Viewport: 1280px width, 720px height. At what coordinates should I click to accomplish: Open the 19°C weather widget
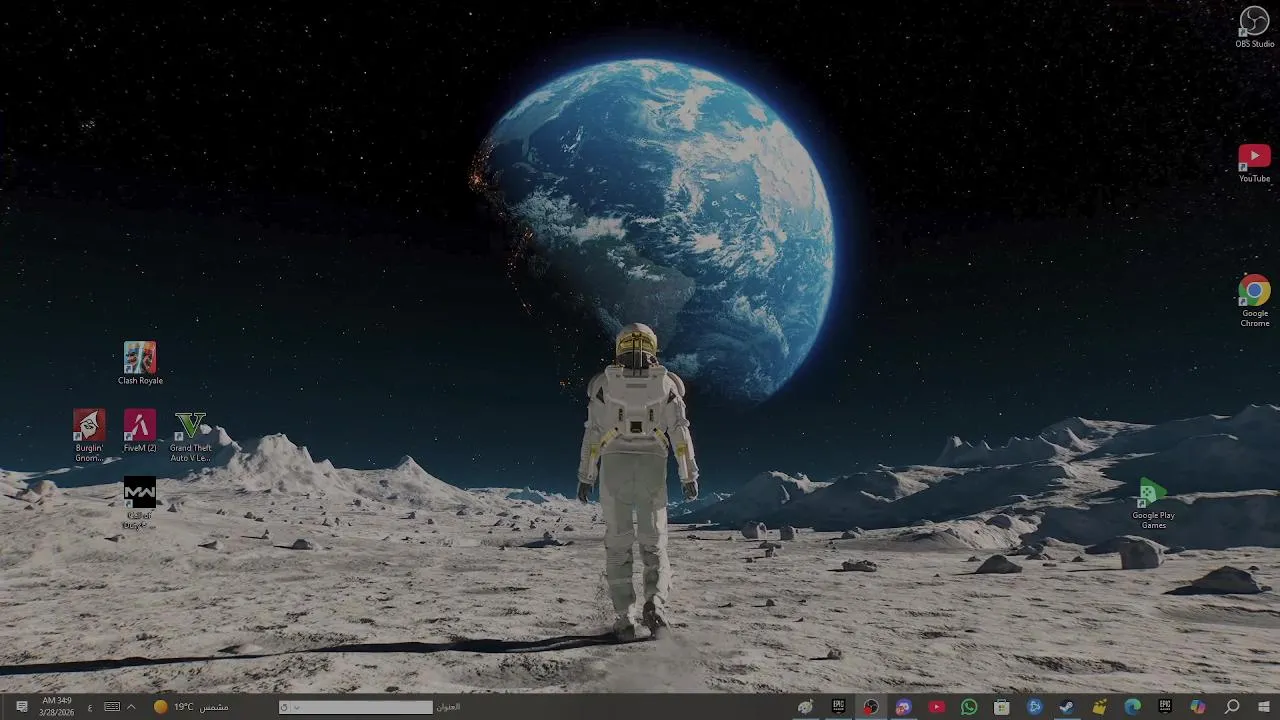tap(190, 707)
